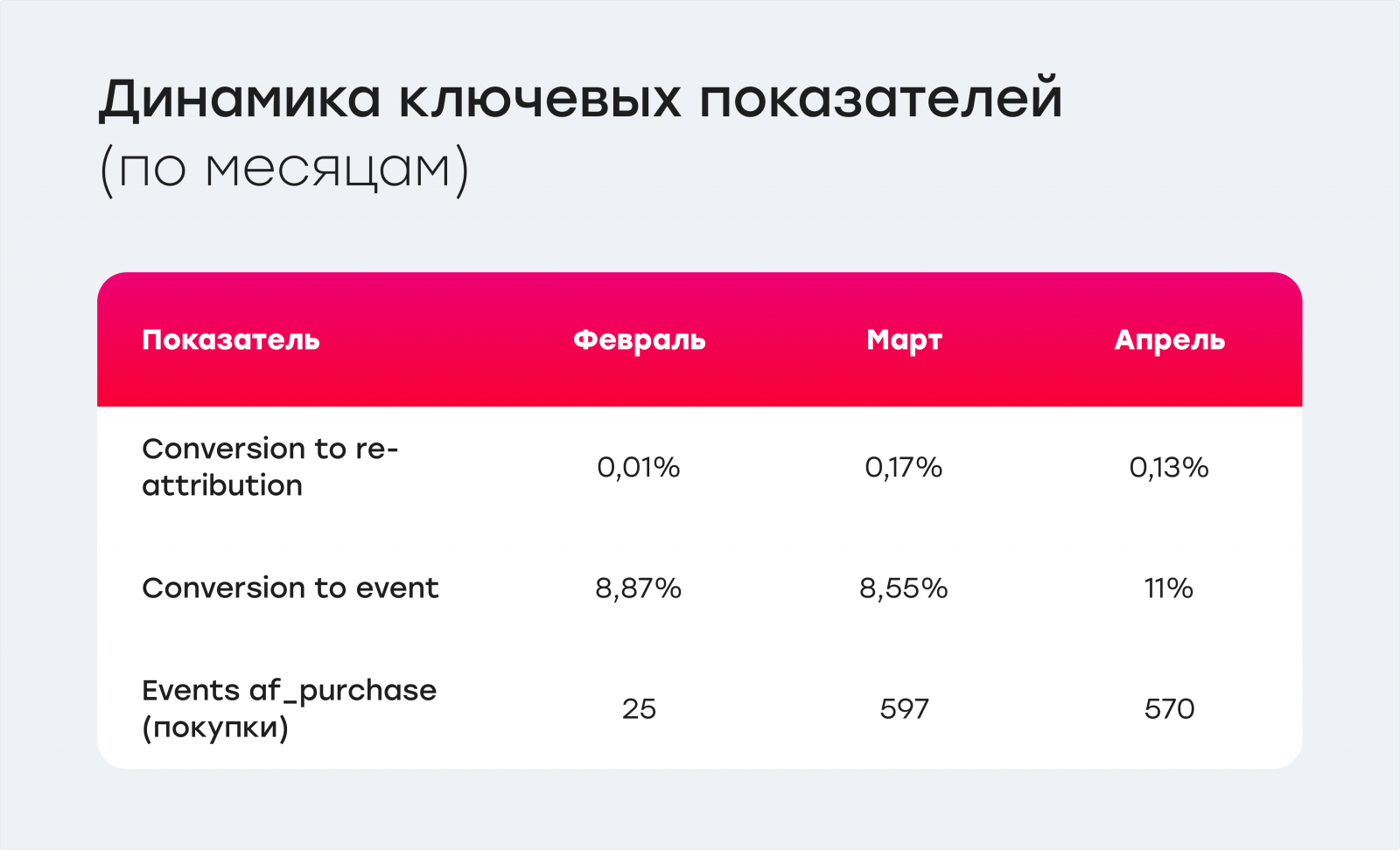Click the '(по месяцам)' subtitle
The width and height of the screenshot is (1400, 850).
284,168
